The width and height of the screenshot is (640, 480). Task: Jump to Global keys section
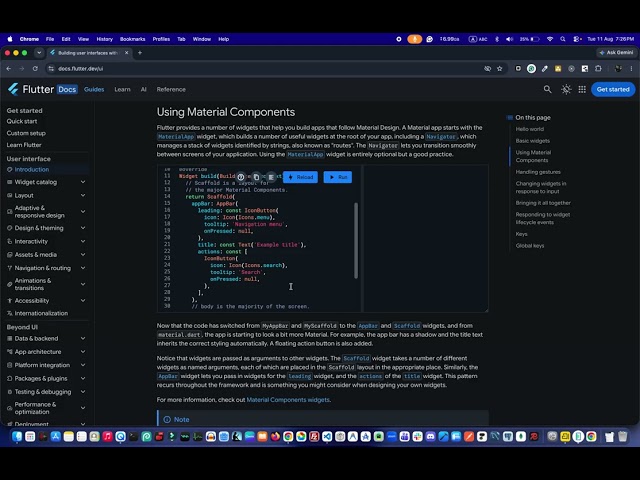pos(529,246)
